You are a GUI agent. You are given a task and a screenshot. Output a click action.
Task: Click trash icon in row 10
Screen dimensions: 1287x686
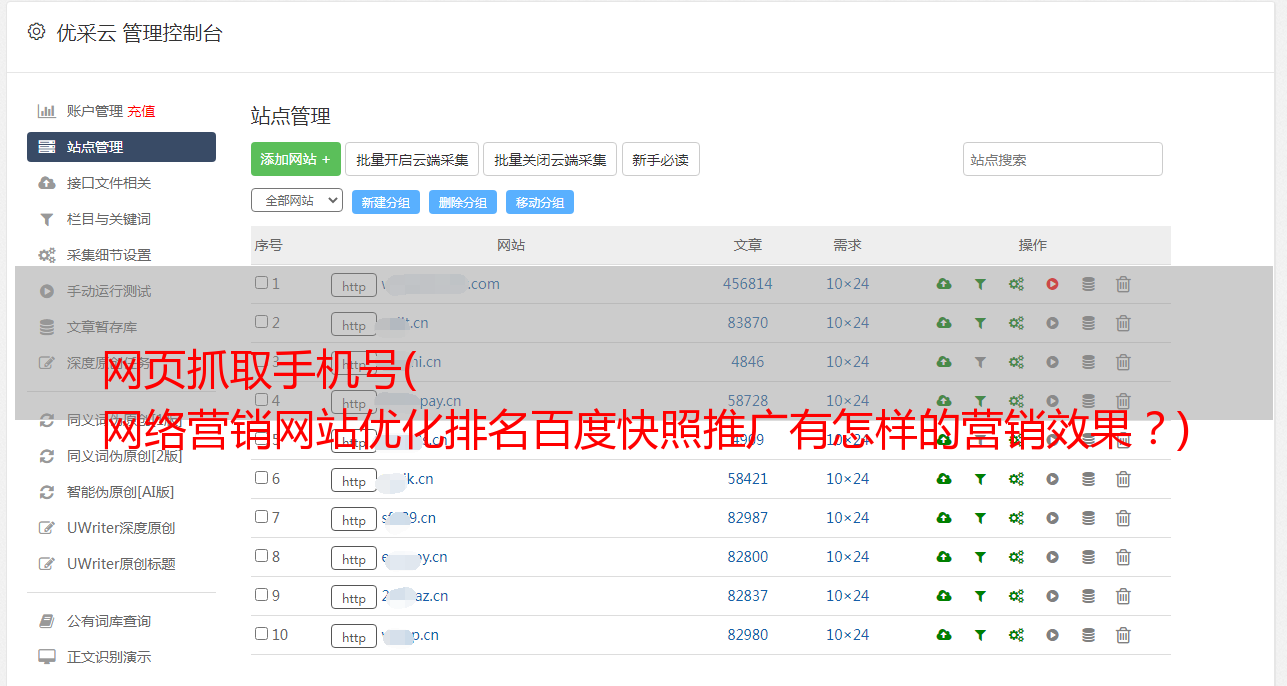point(1123,635)
